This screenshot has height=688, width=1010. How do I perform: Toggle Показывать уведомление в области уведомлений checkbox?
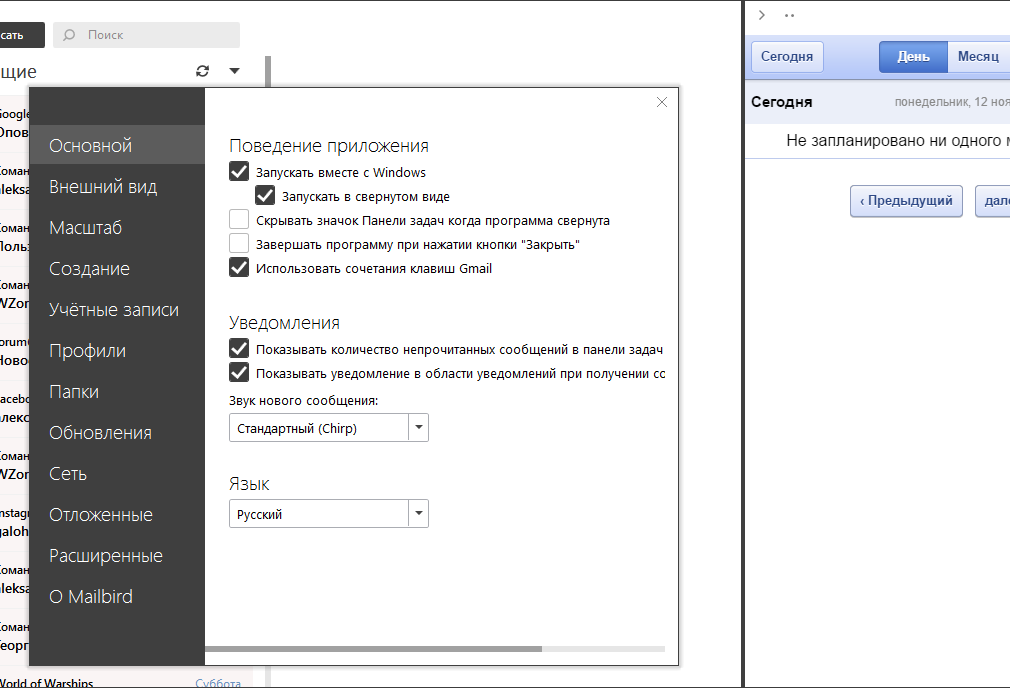coord(239,372)
